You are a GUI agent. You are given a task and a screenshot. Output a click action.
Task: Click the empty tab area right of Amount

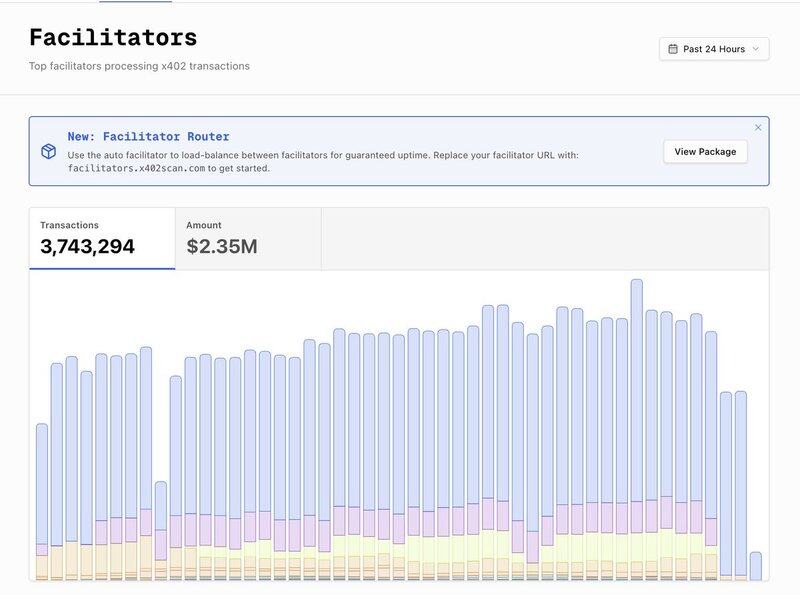click(545, 238)
